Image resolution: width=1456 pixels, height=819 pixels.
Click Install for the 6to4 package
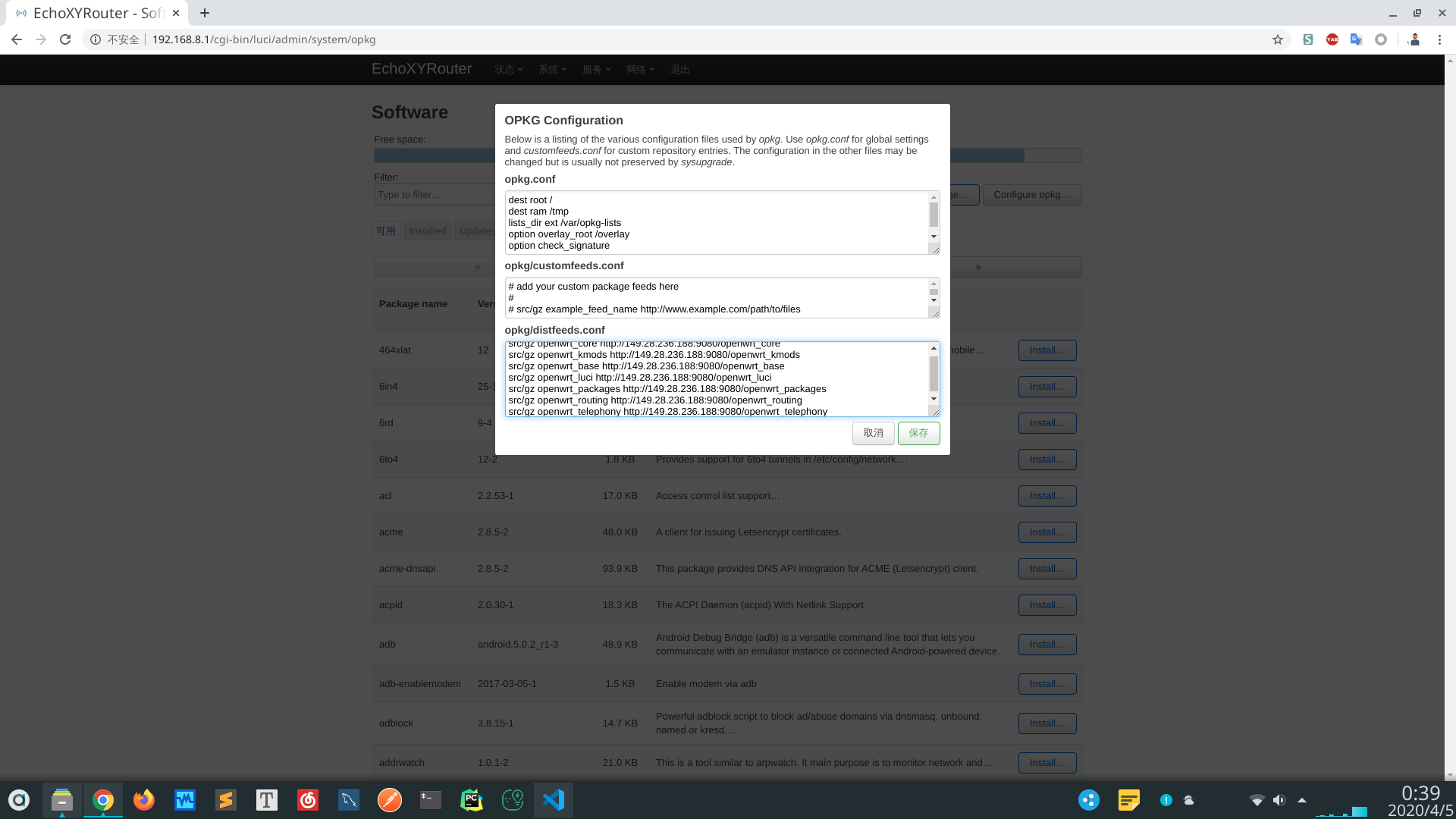pos(1047,460)
